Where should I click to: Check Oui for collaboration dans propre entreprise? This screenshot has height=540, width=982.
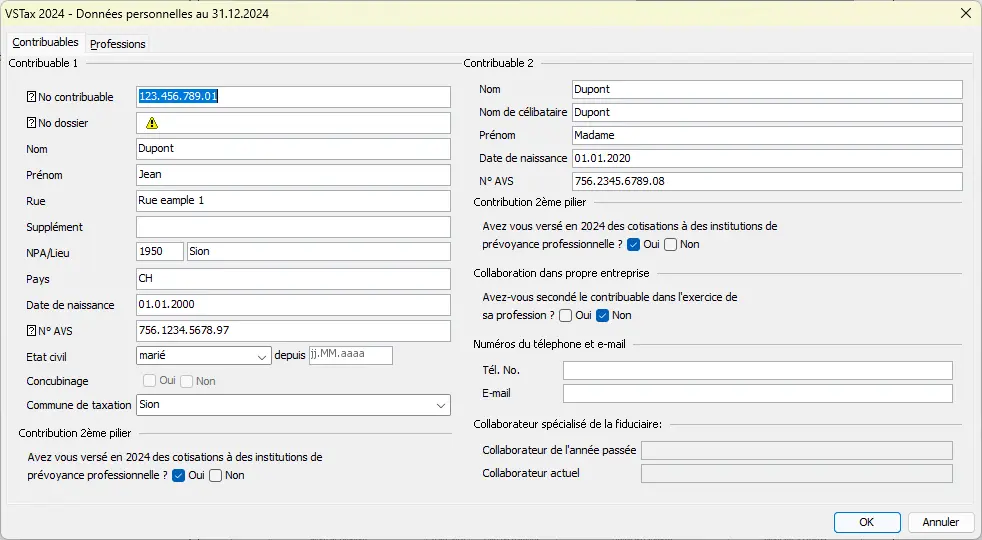coord(566,315)
